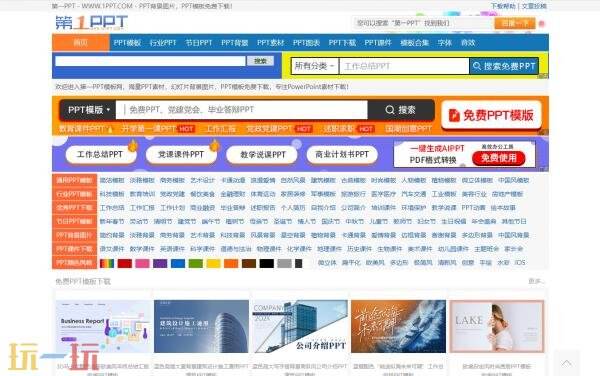Select the purple color swatch
The image size is (600, 376).
pyautogui.click(x=160, y=263)
